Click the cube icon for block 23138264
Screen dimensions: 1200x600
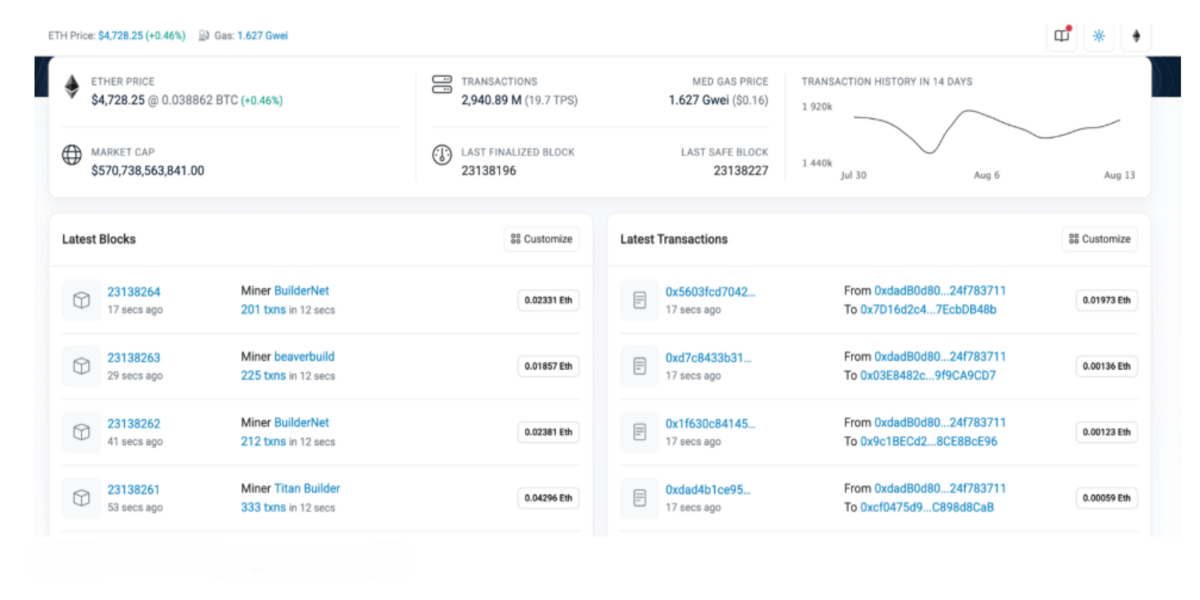(x=81, y=300)
